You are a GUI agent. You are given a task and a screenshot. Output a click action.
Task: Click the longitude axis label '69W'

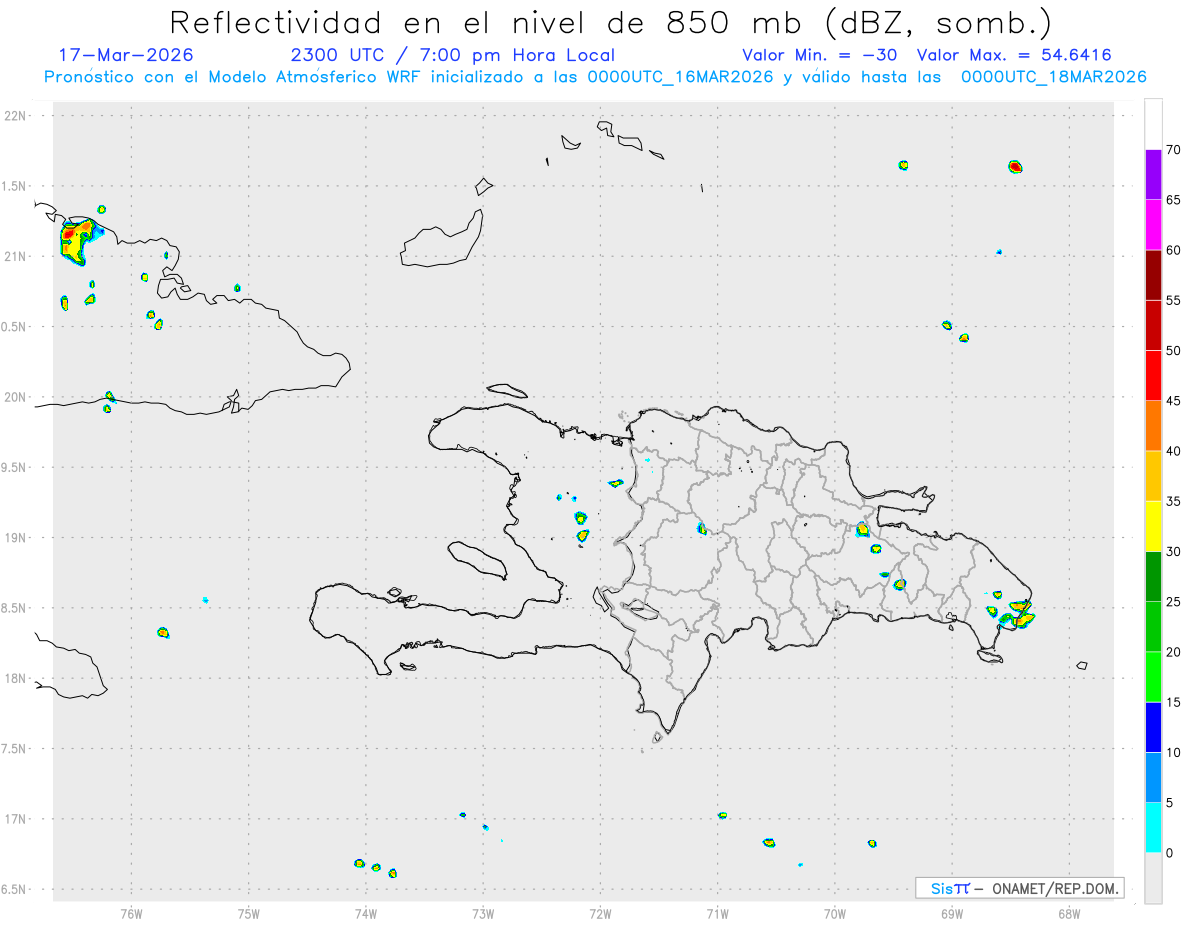coord(952,913)
